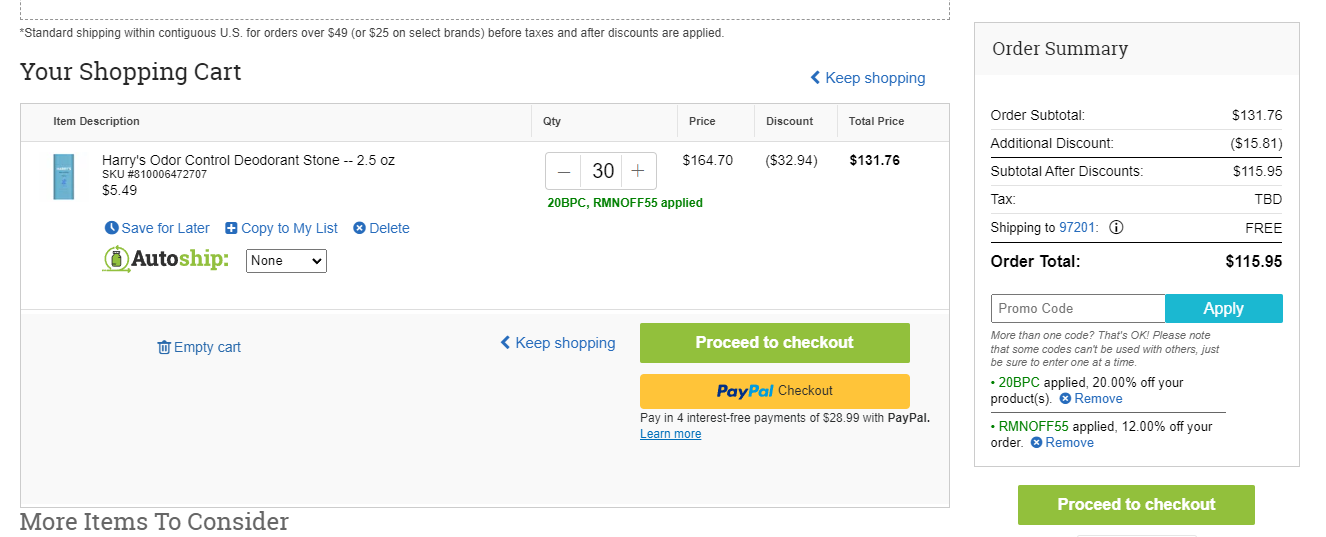
Task: Click the shipping info circle icon
Action: (x=1116, y=227)
